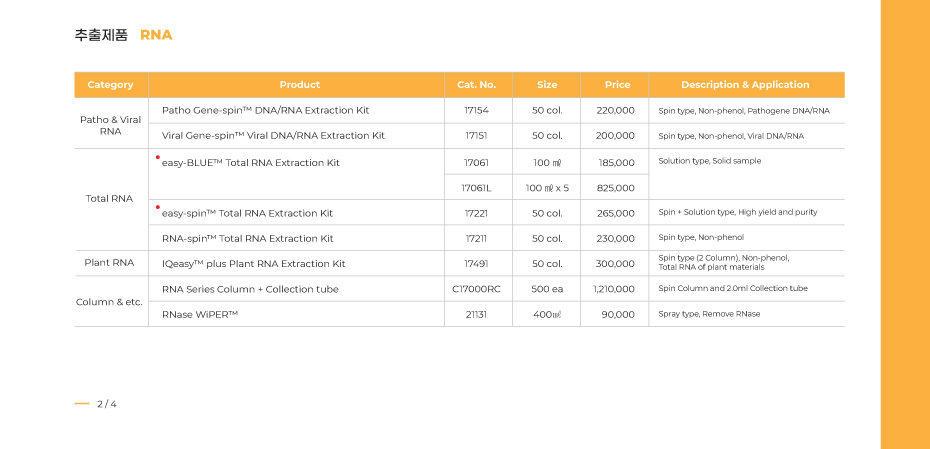Click catalog number 17491
The height and width of the screenshot is (449, 930).
point(477,263)
